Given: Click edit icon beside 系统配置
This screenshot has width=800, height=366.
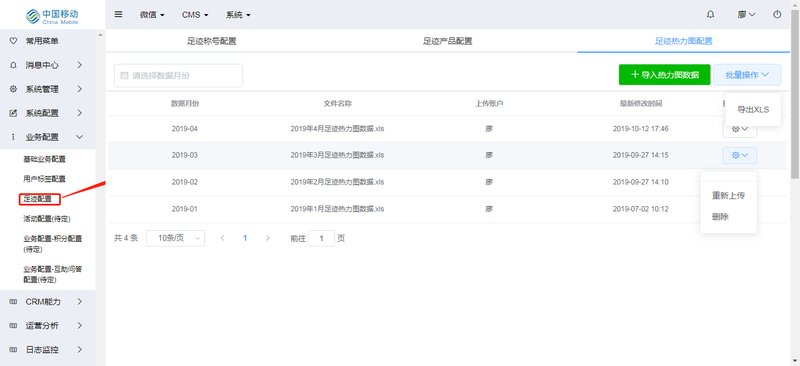Looking at the screenshot, I should 14,113.
